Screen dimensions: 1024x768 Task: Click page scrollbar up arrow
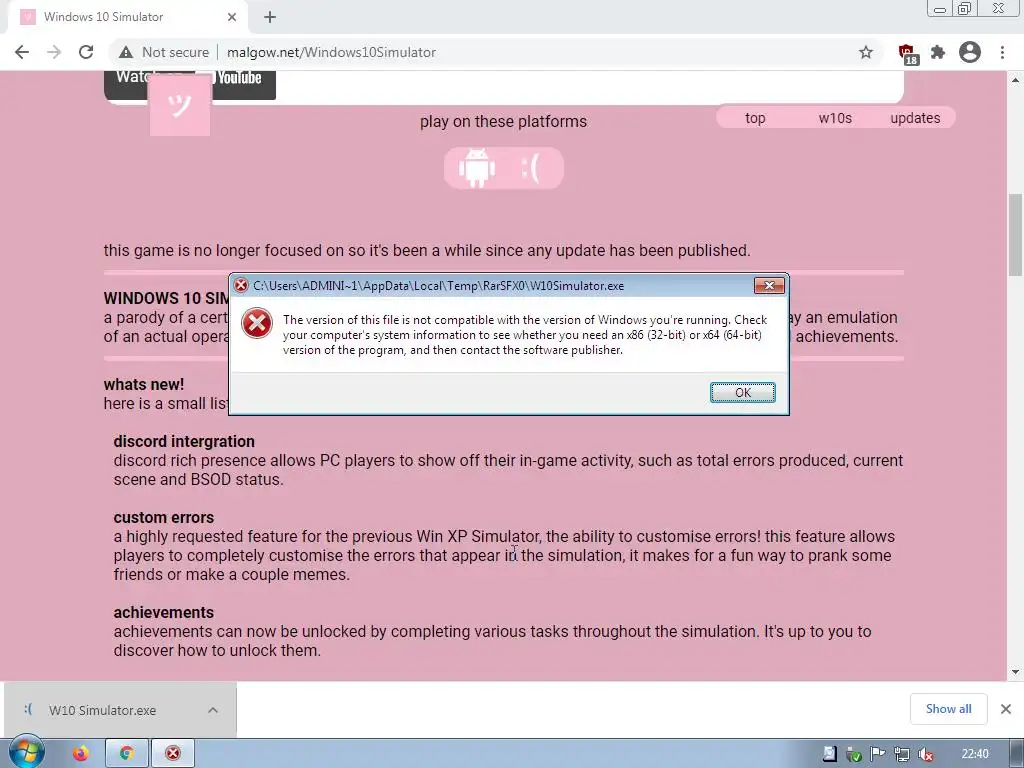click(x=1015, y=80)
